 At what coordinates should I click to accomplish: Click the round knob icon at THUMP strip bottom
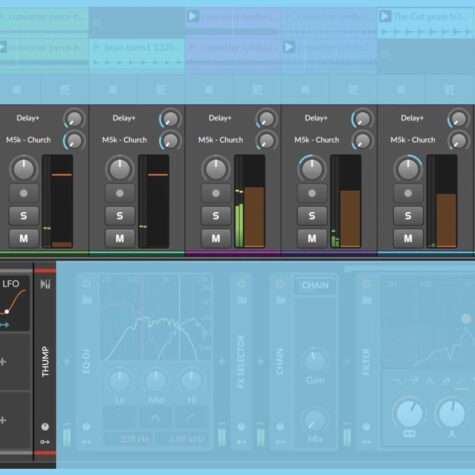[45, 427]
